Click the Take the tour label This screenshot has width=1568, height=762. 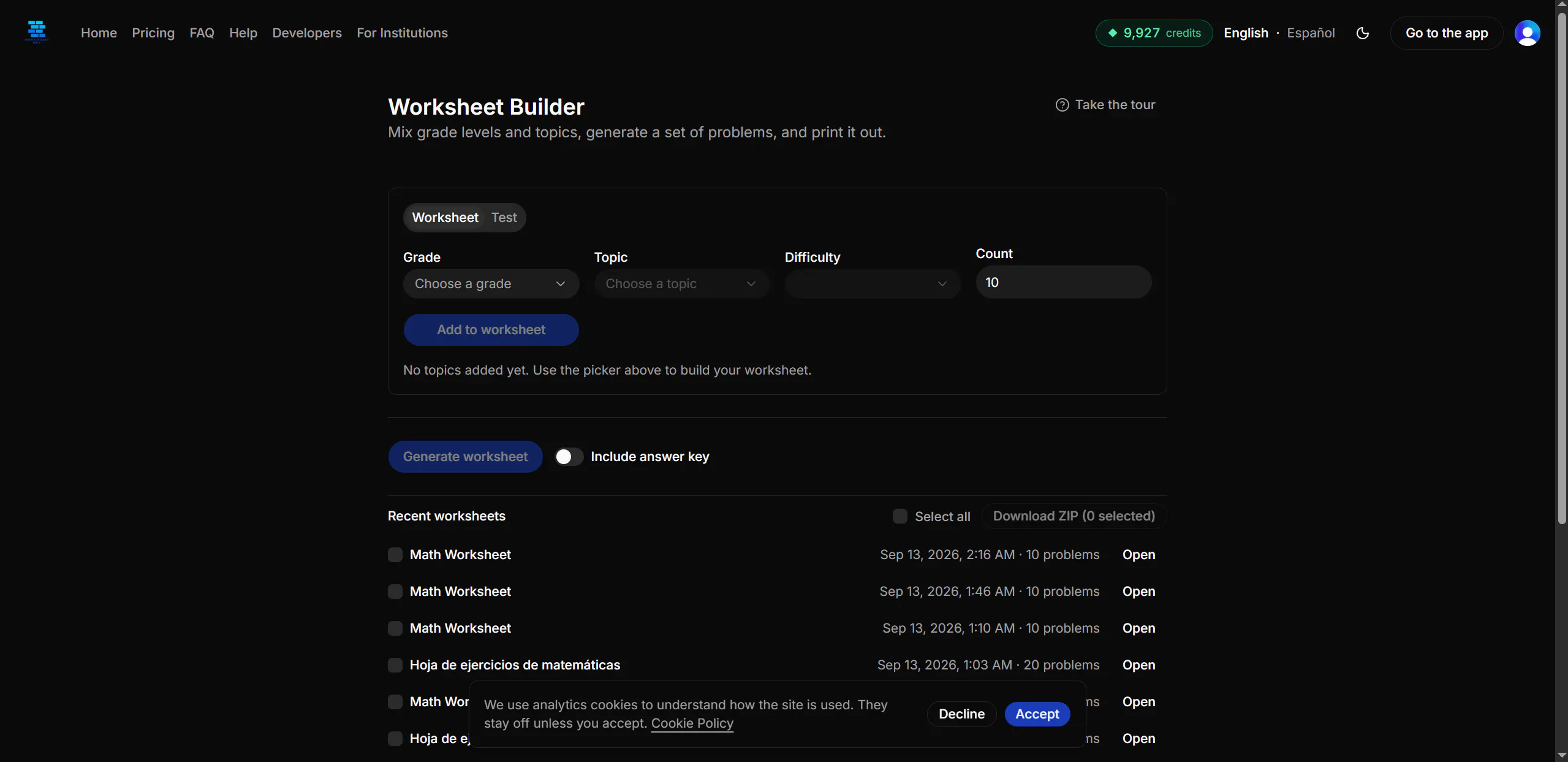(1115, 105)
